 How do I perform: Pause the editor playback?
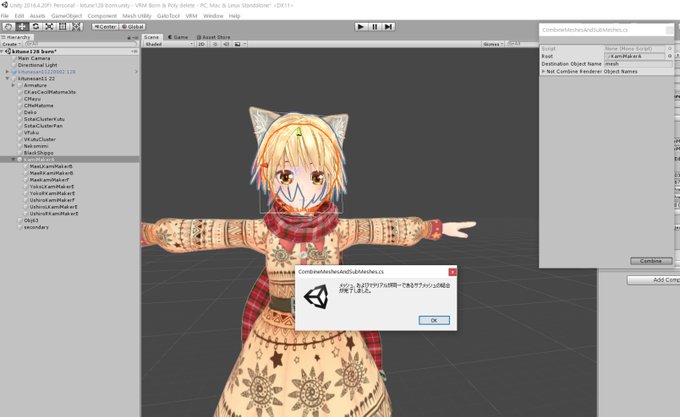(x=374, y=26)
